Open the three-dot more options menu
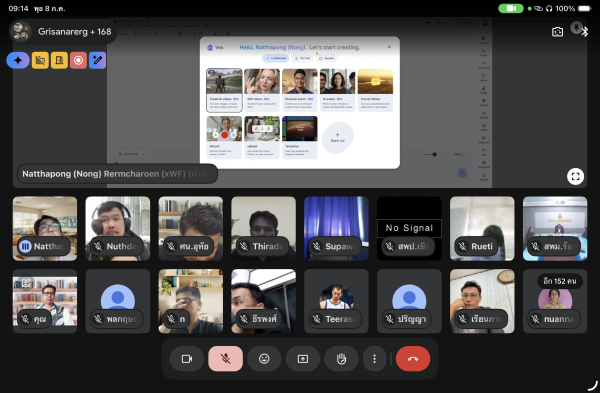 374,359
